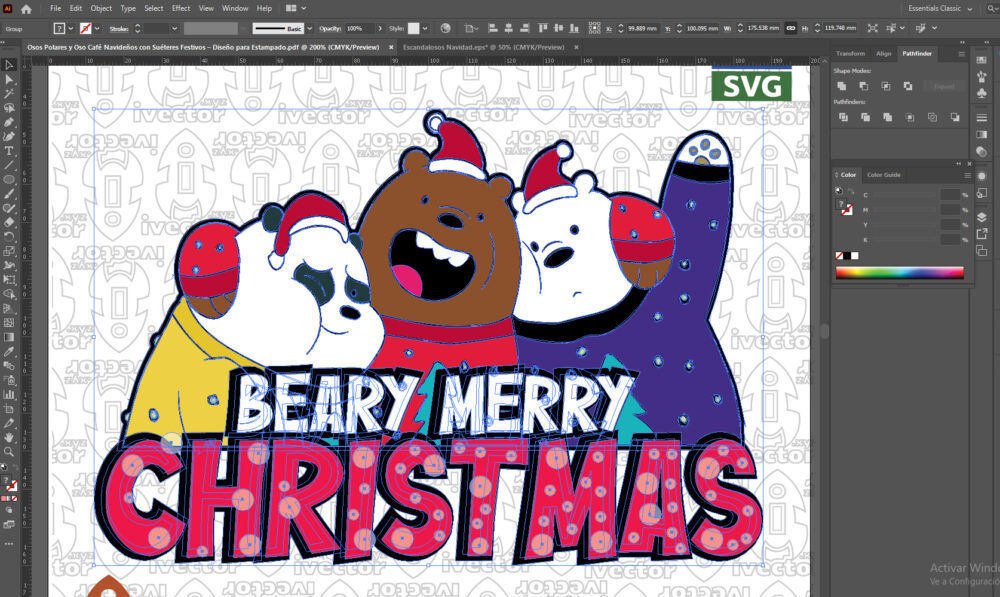Open the stroke weight dropdown
1000x597 pixels.
[x=173, y=29]
